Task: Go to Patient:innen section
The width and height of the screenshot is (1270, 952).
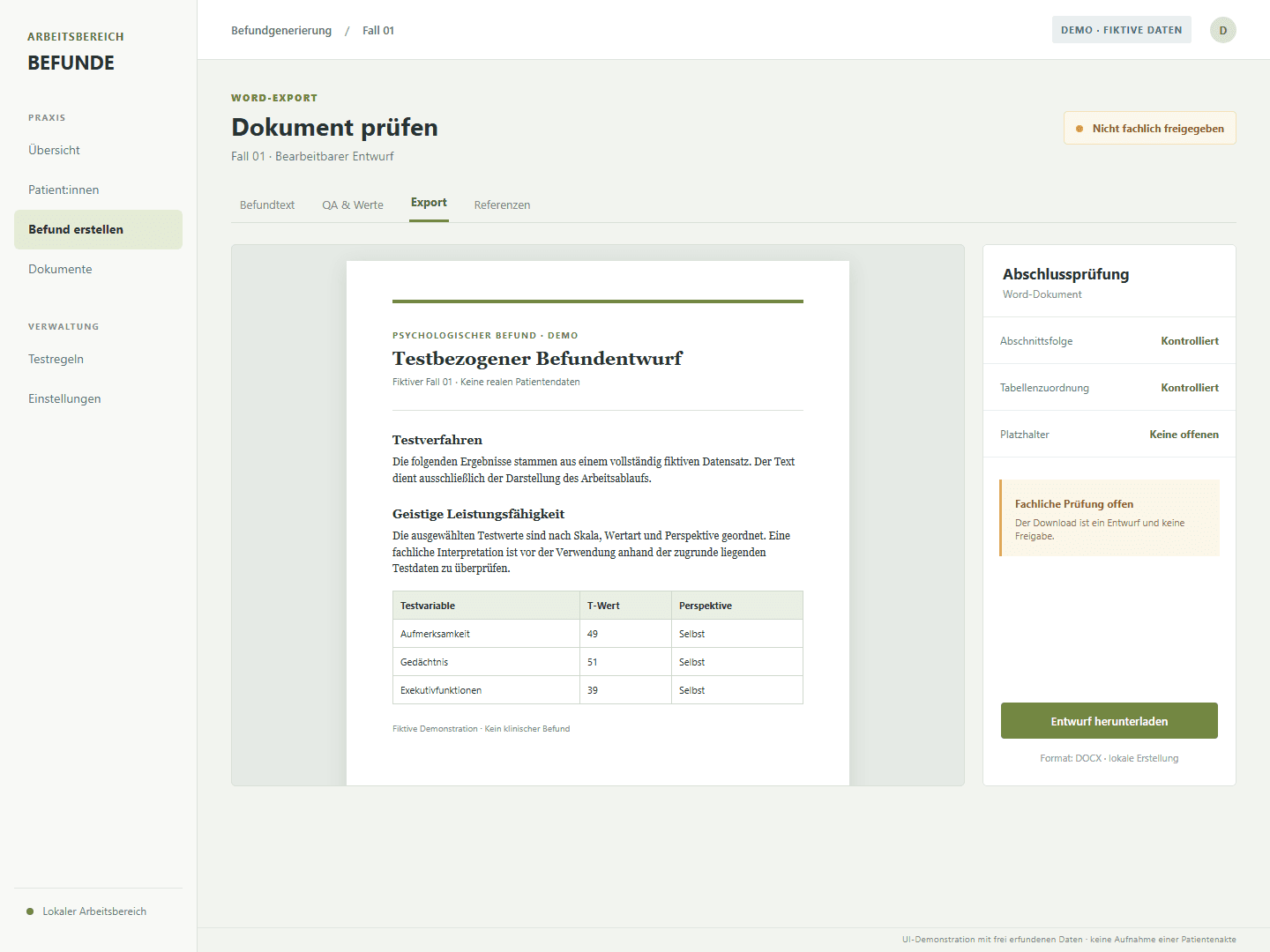Action: point(98,190)
